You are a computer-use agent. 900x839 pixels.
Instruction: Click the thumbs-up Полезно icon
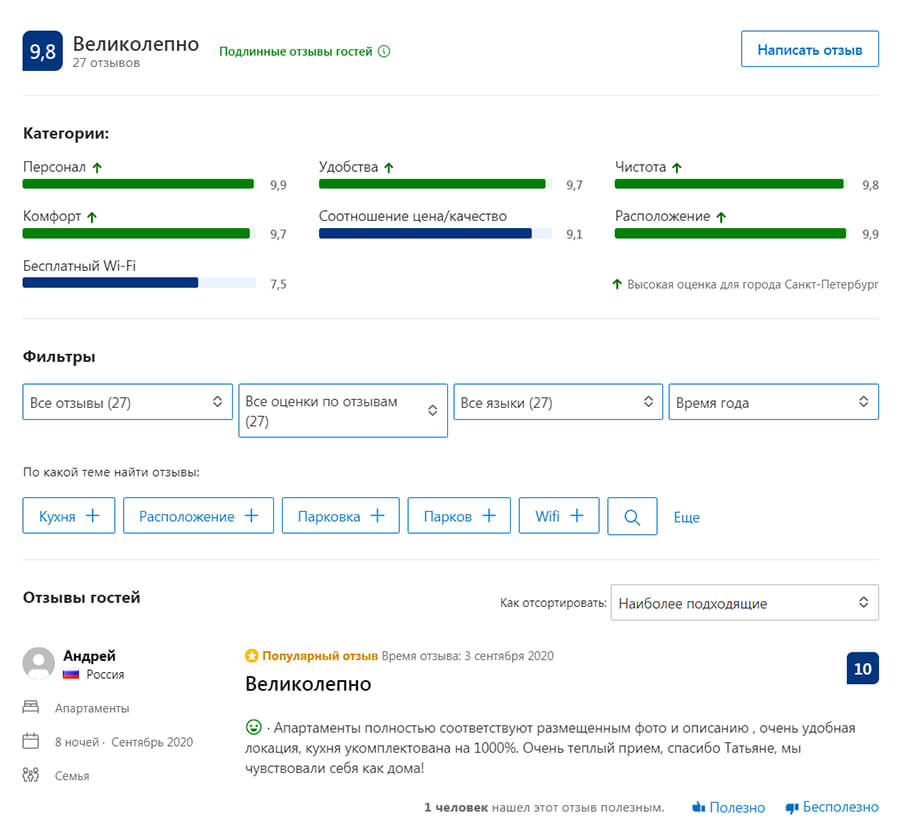pos(699,807)
